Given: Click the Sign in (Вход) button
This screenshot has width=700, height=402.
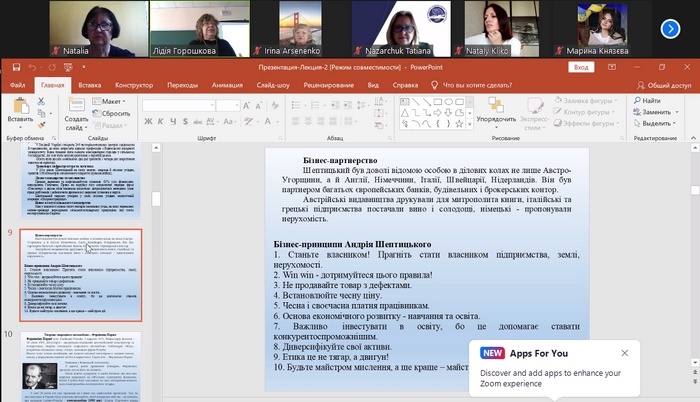Looking at the screenshot, I should [x=580, y=67].
